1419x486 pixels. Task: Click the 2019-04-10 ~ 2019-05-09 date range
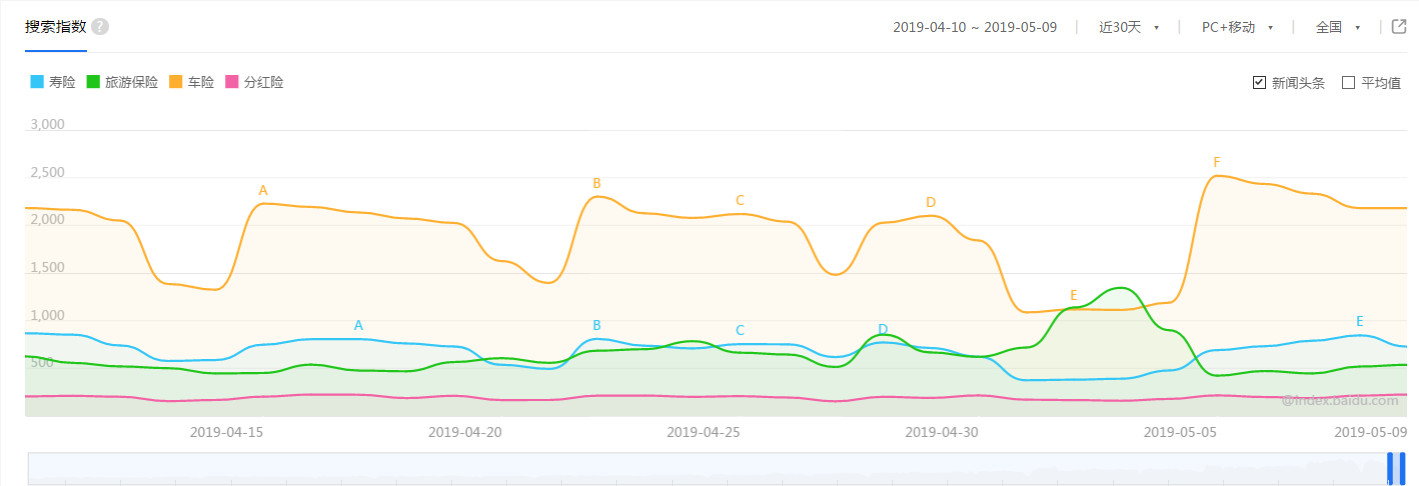[x=974, y=27]
